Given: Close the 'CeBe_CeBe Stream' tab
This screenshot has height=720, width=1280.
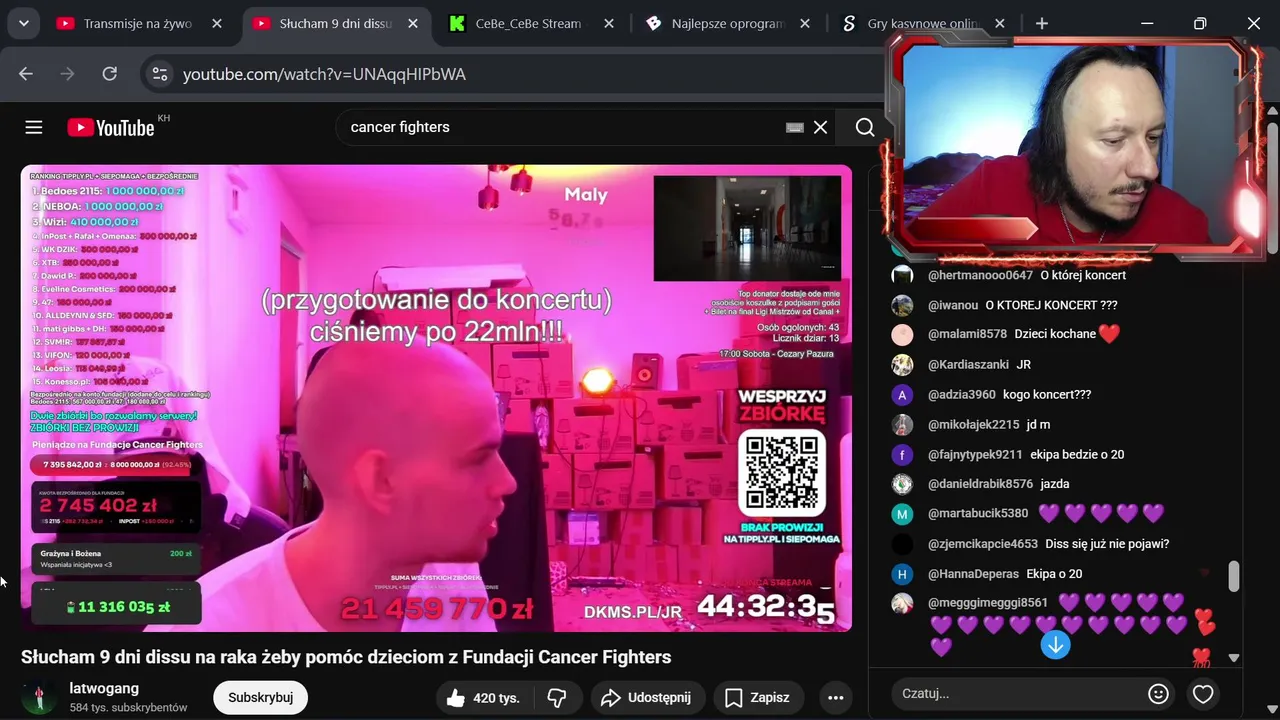Looking at the screenshot, I should (x=607, y=23).
